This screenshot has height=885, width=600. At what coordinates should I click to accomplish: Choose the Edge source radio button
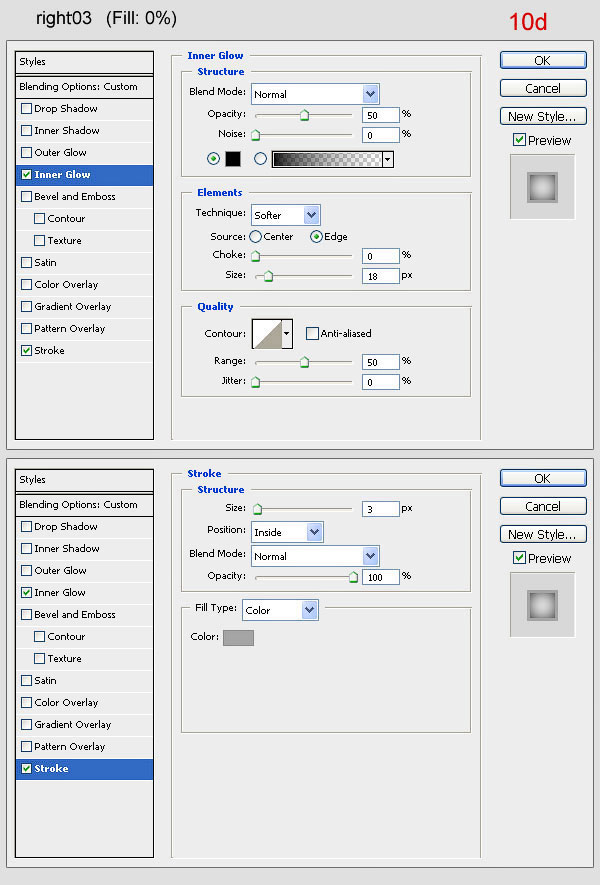[316, 237]
